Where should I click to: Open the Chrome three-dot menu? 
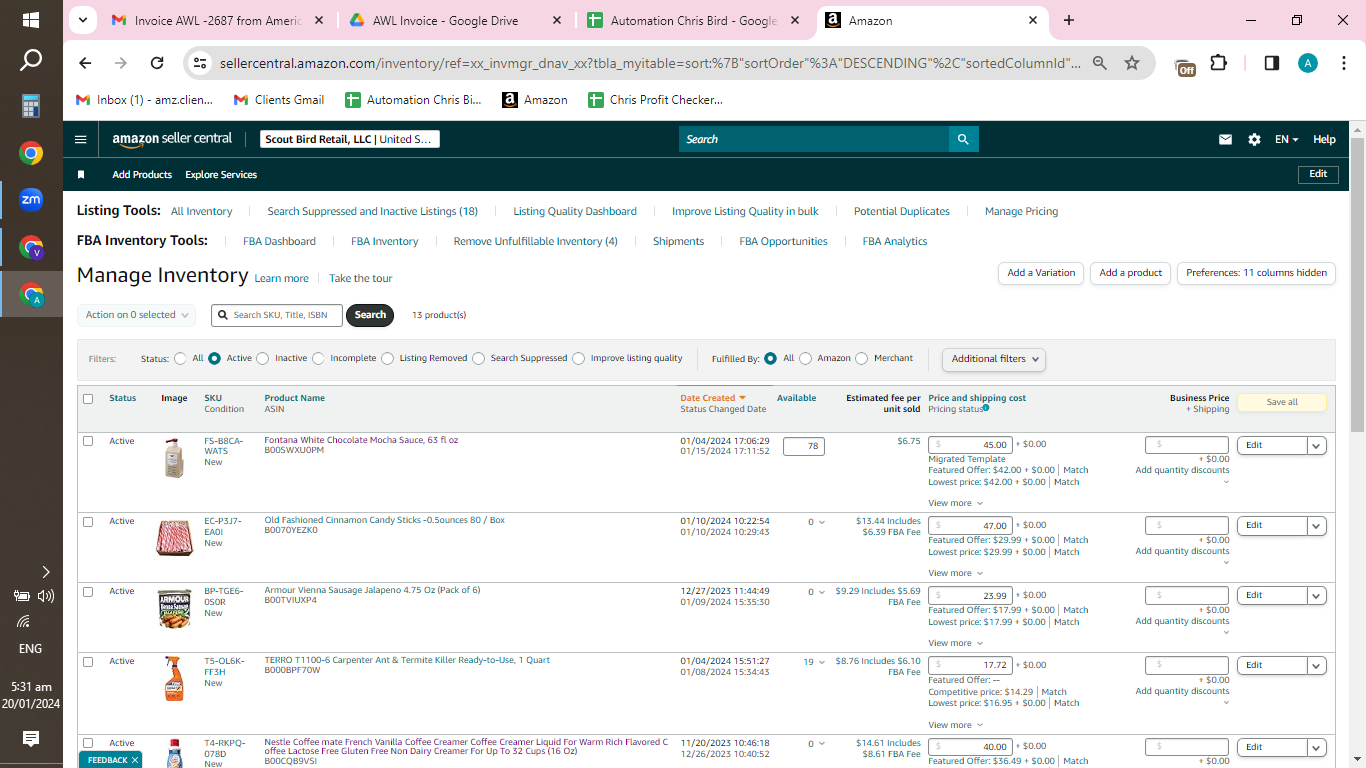click(x=1342, y=63)
